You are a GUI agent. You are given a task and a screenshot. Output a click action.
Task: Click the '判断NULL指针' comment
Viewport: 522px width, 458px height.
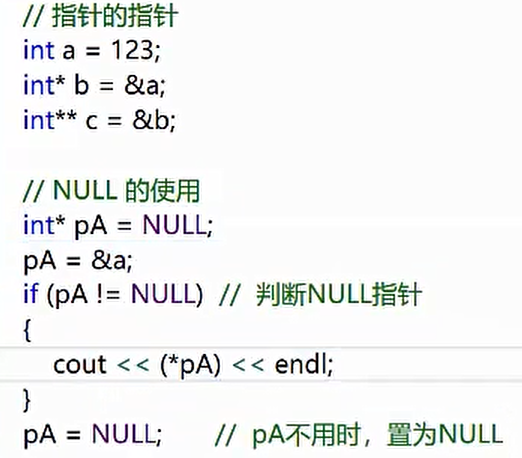point(338,294)
